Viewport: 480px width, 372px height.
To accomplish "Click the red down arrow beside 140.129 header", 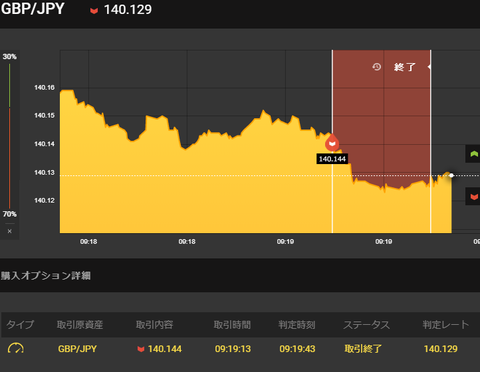I will point(94,11).
